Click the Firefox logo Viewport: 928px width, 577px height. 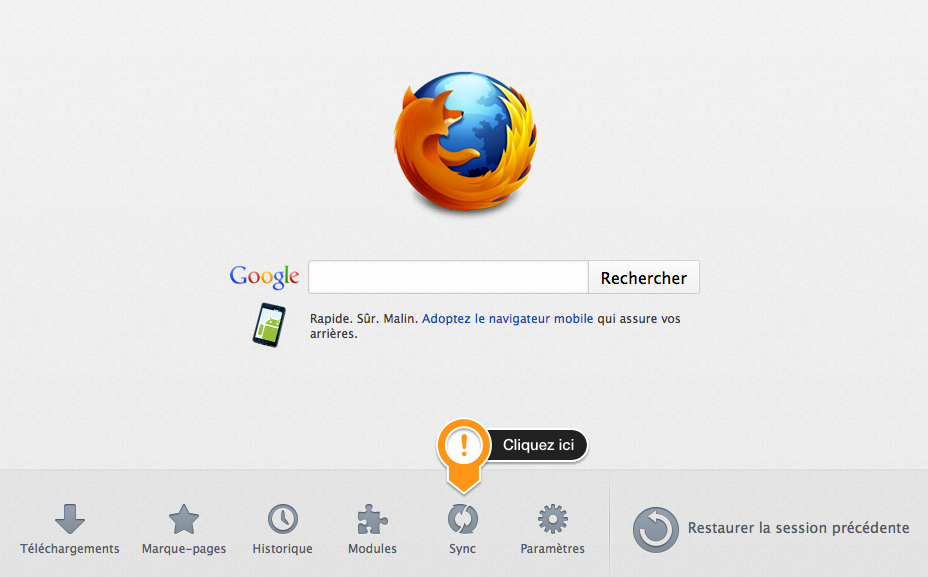click(x=465, y=142)
